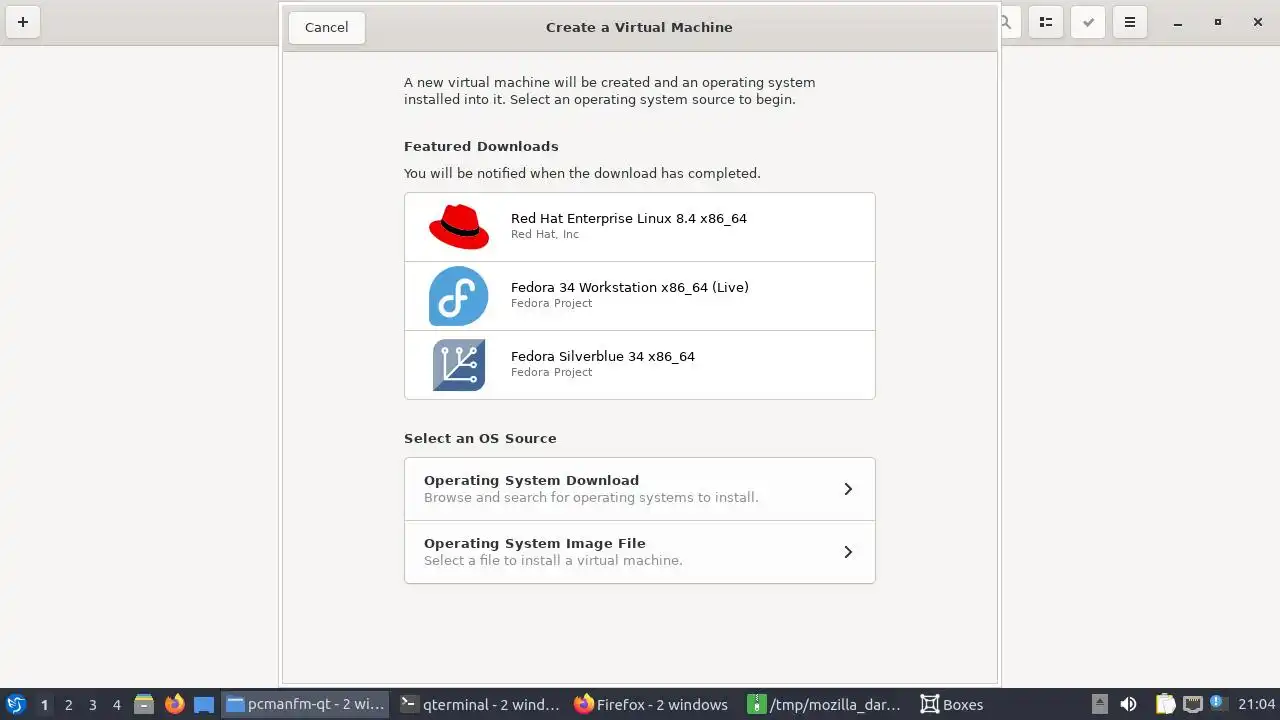Cancel the Create a Virtual Machine dialog
Viewport: 1280px width, 720px height.
click(x=326, y=27)
